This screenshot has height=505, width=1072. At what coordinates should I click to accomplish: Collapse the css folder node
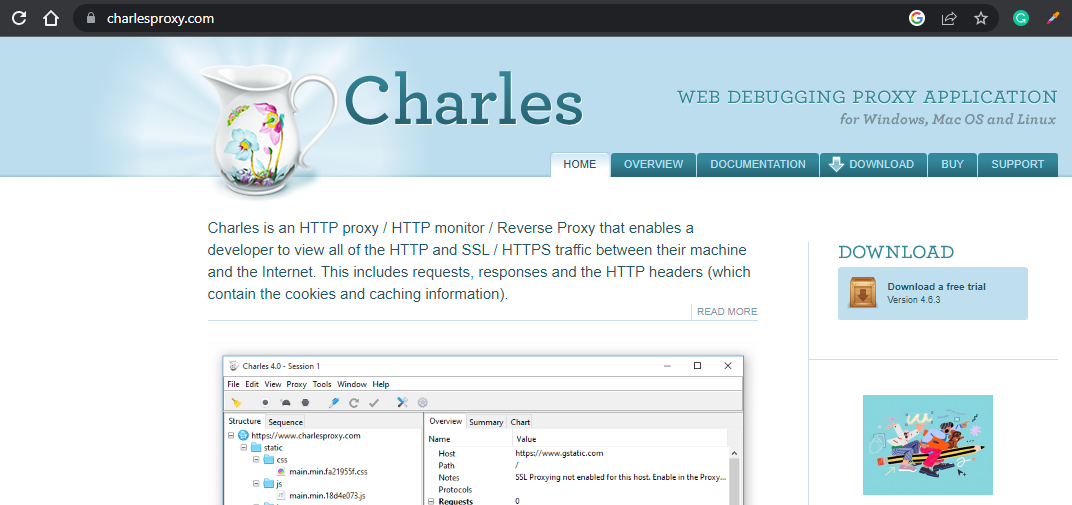coord(256,459)
